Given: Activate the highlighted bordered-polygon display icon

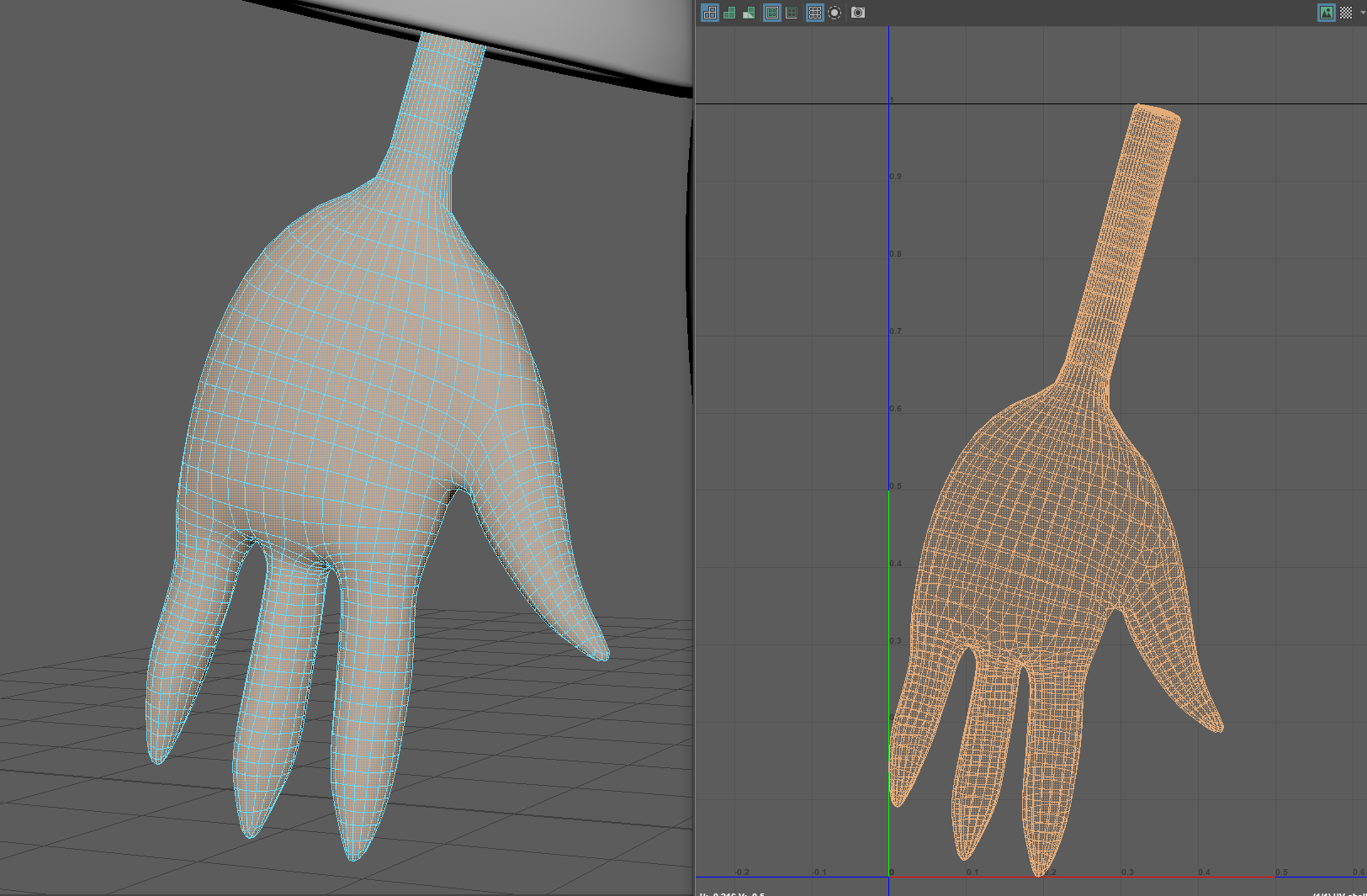Looking at the screenshot, I should (x=771, y=13).
